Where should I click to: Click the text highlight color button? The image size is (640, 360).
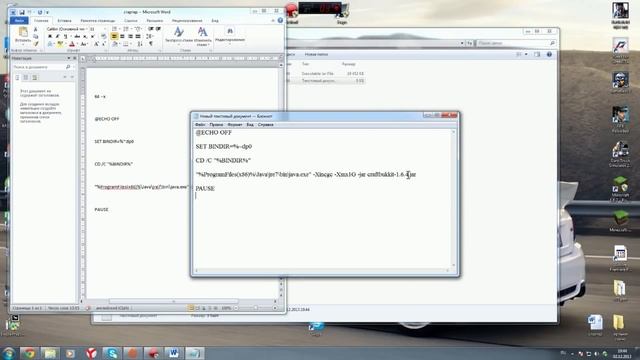60,44
